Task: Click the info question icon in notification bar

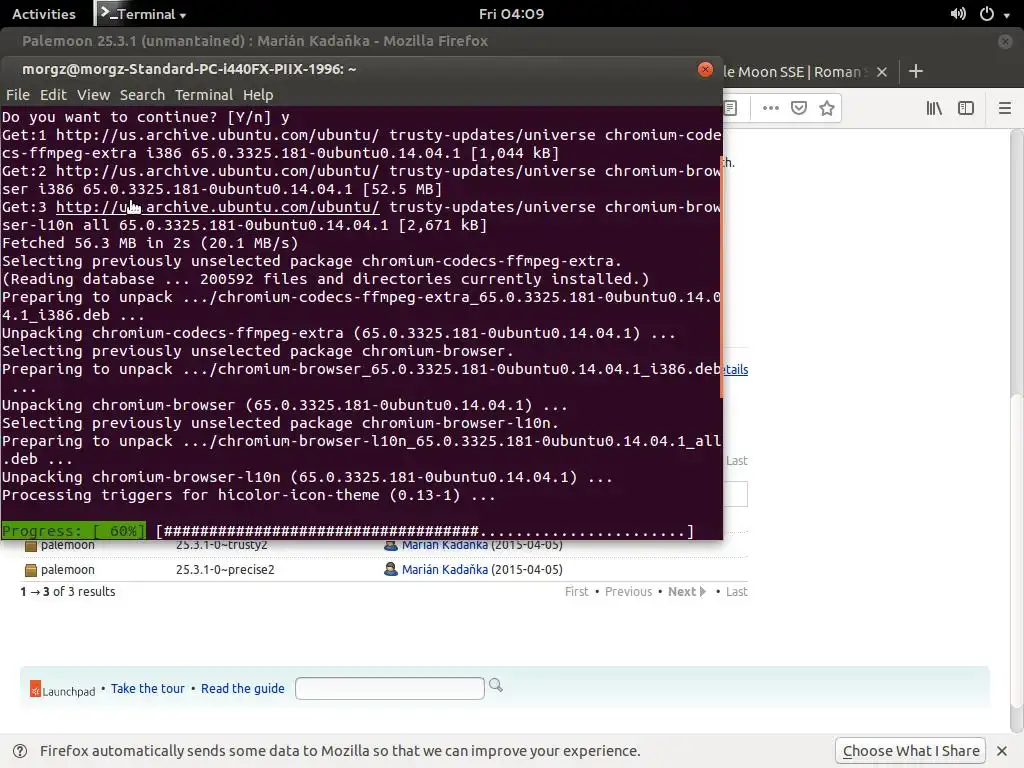Action: point(20,751)
